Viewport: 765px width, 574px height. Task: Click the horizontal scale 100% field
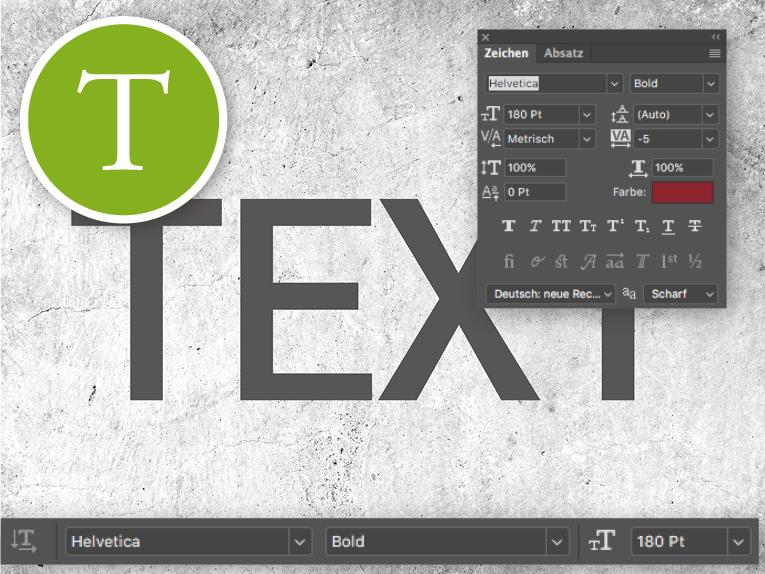(x=683, y=168)
